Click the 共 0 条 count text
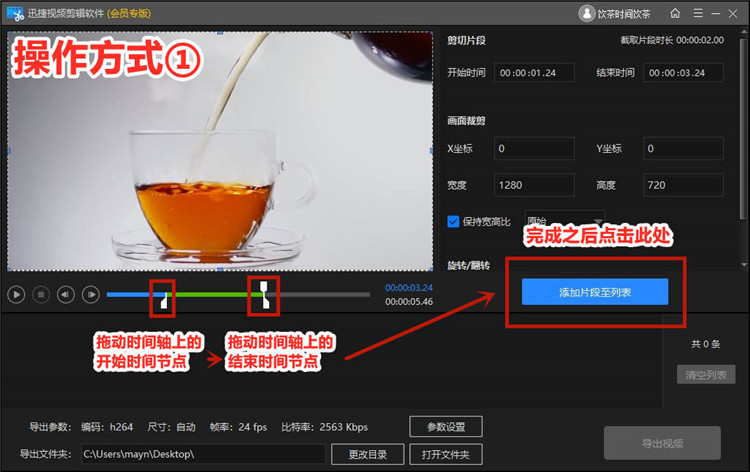This screenshot has width=750, height=472. click(706, 344)
